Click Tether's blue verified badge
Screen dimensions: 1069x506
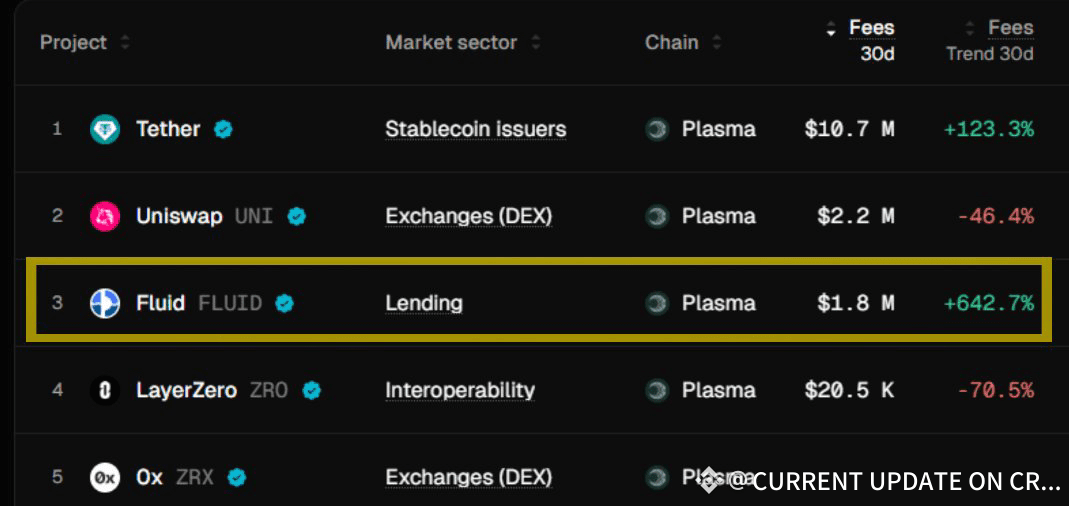coord(223,129)
